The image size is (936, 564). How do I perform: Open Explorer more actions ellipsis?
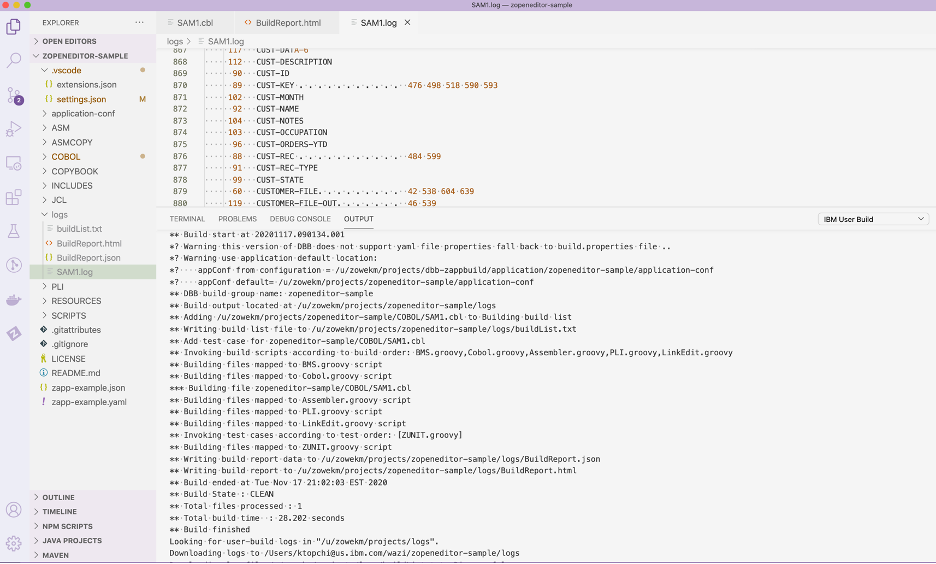(x=139, y=23)
